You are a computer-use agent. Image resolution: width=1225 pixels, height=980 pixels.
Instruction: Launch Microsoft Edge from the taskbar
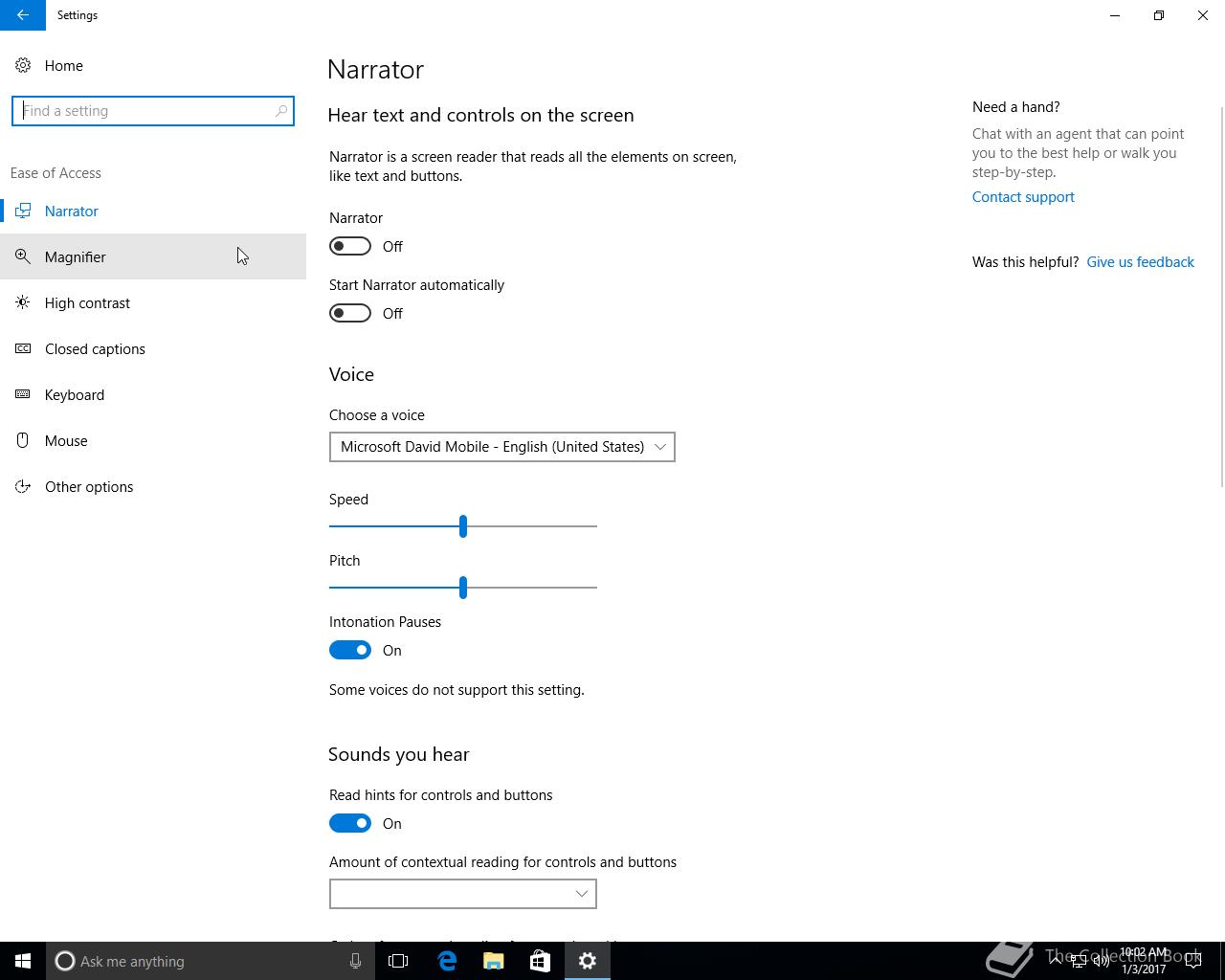pos(447,961)
